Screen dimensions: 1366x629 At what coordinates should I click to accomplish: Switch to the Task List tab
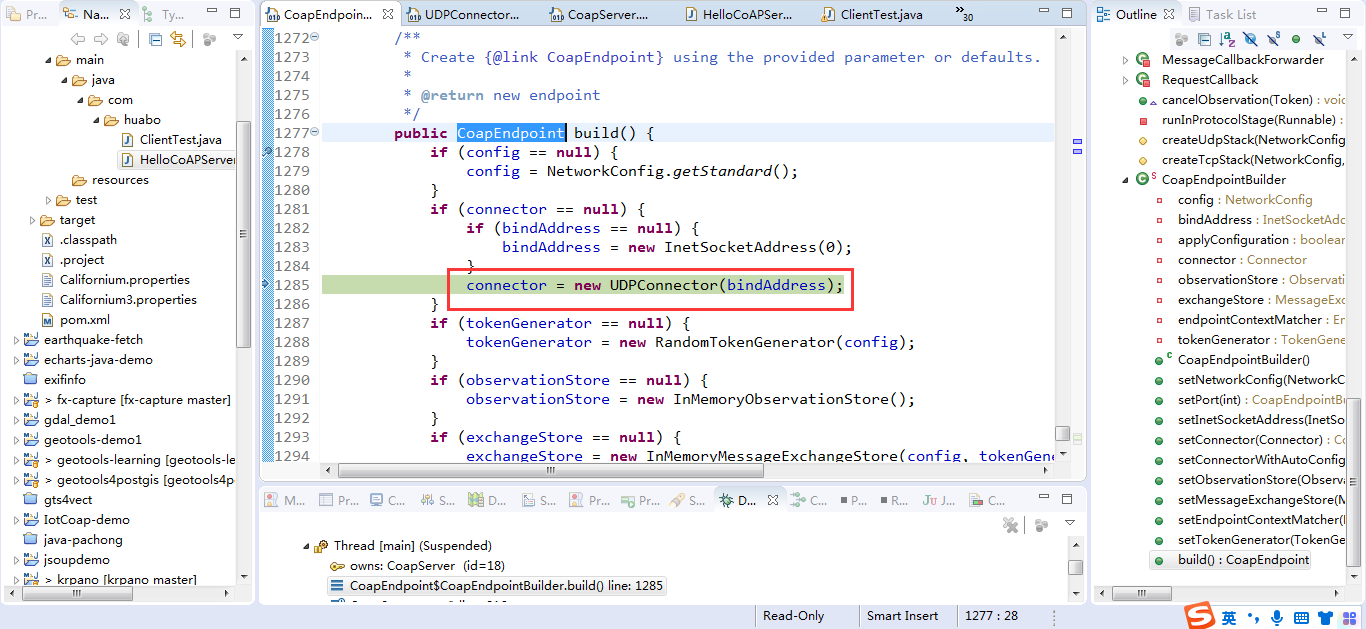1222,15
